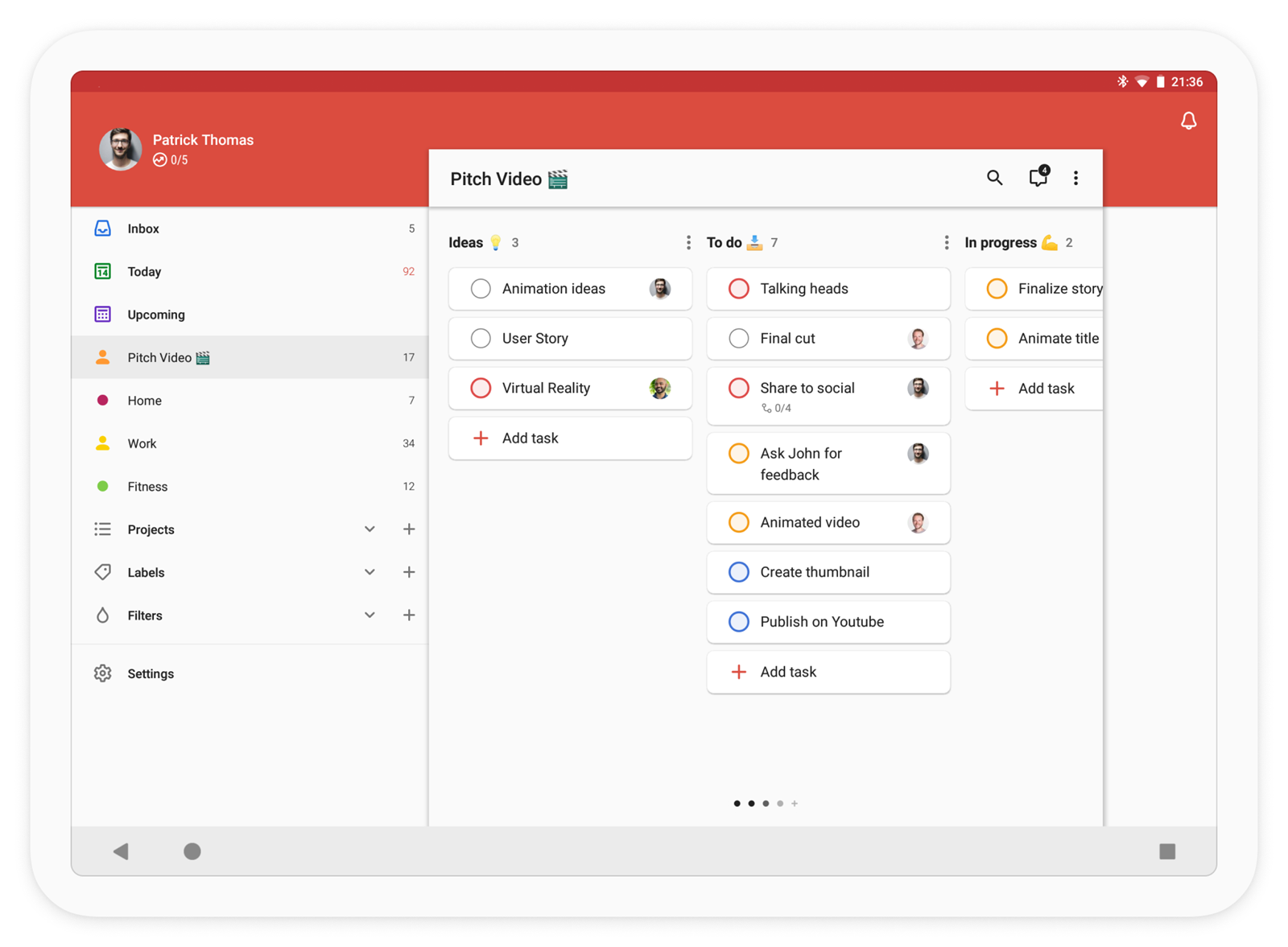Open Upcoming view in sidebar
Viewport: 1288px width, 947px height.
click(x=250, y=315)
